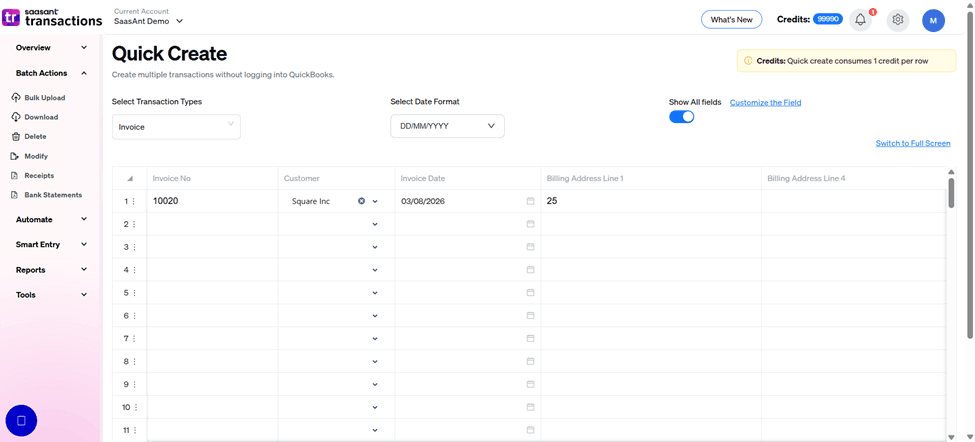Clear the Square Inc customer selection

pos(361,201)
